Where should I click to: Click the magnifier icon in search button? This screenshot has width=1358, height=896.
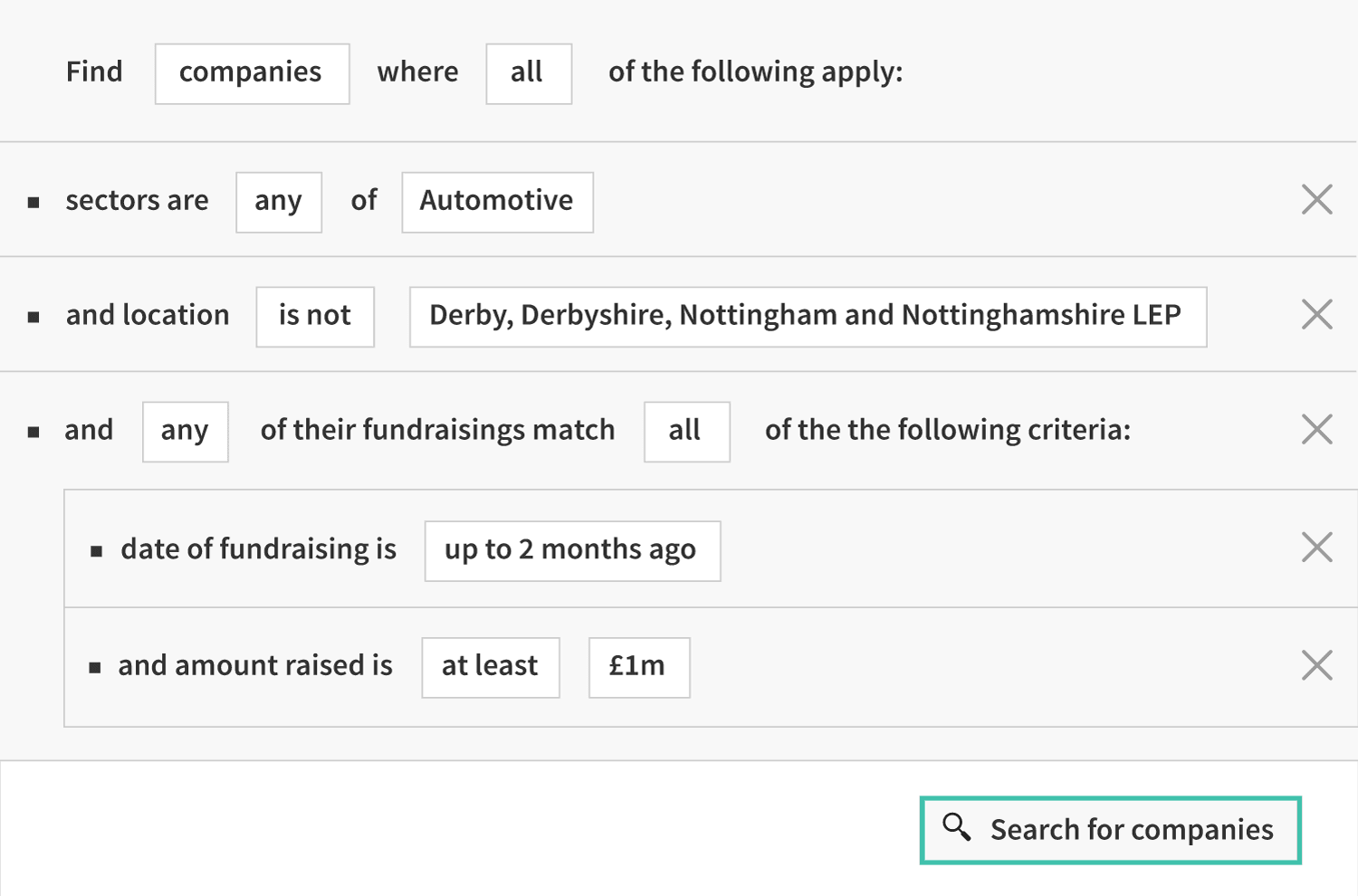tap(956, 827)
